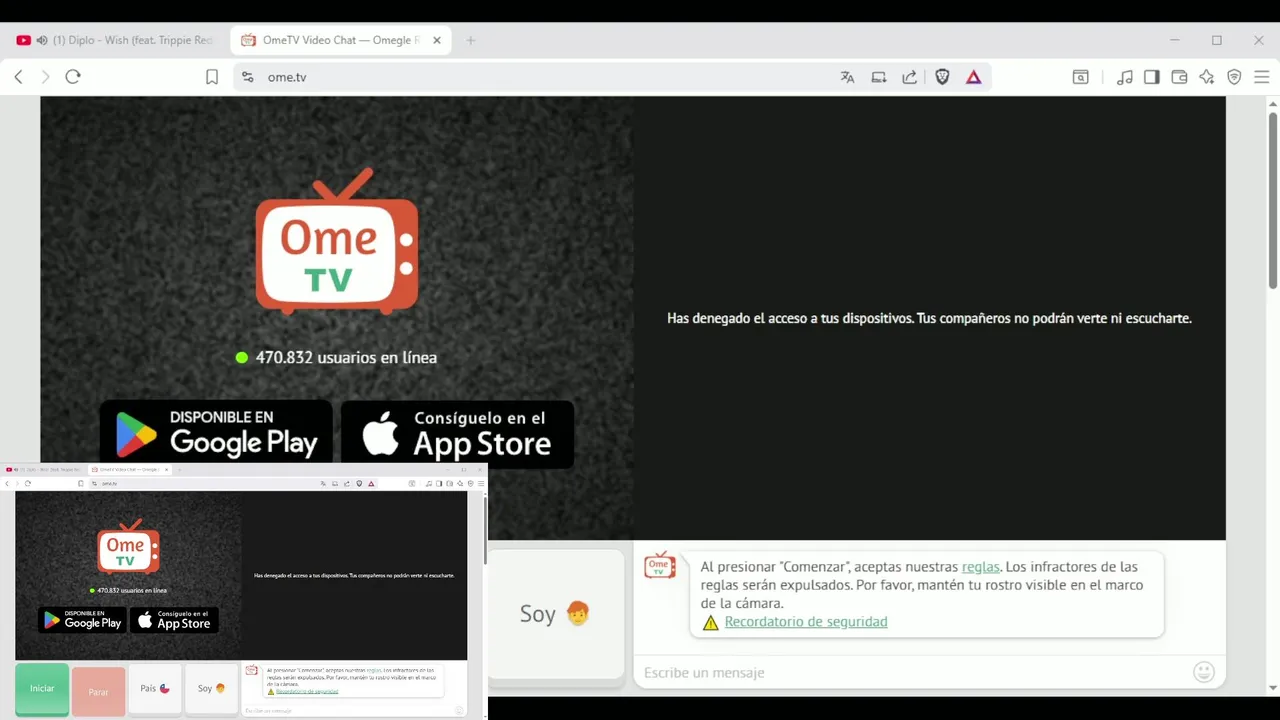1280x720 pixels.
Task: Close the OmeTV Video Chat tab
Action: [x=437, y=40]
